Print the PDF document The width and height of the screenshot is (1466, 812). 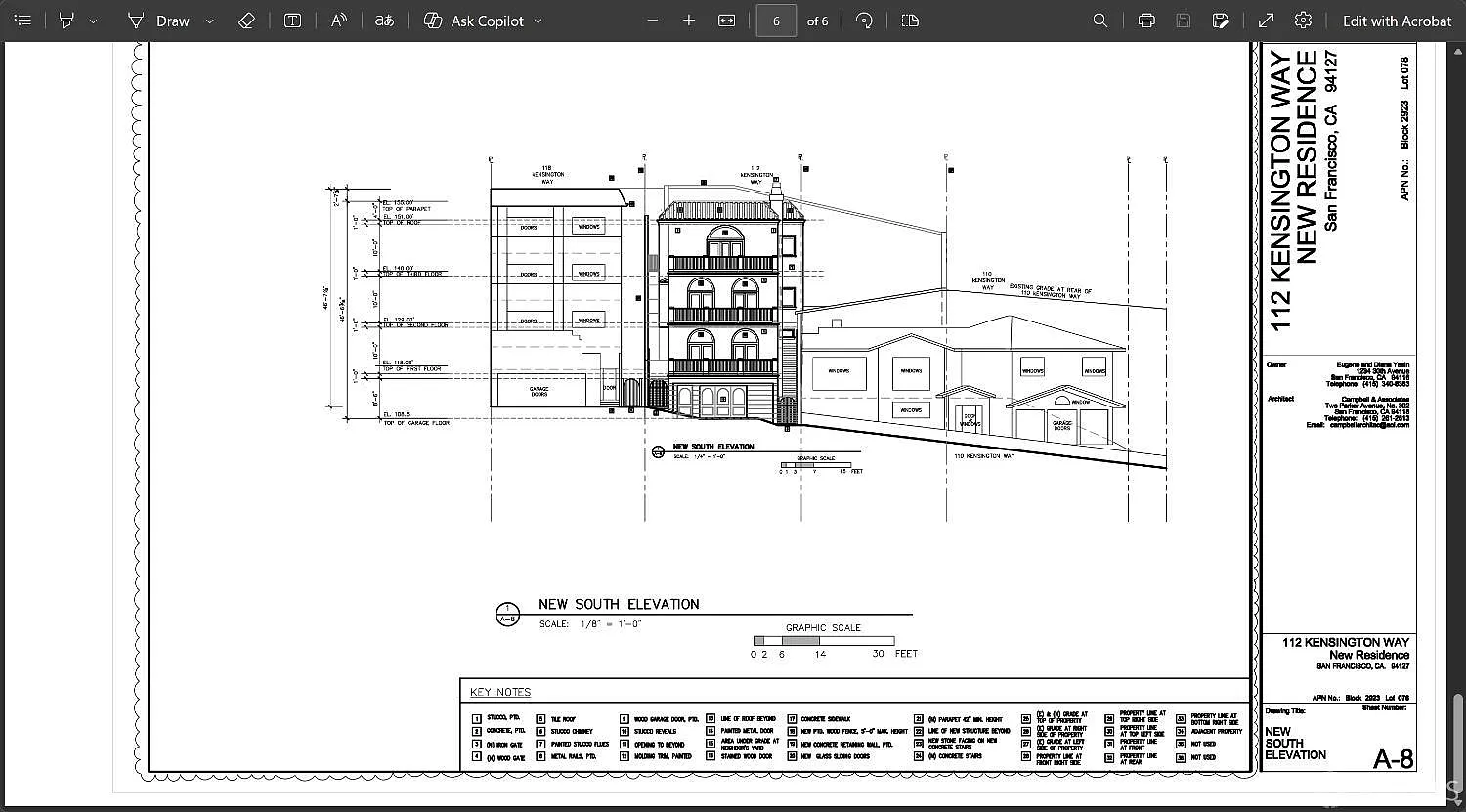click(x=1146, y=21)
